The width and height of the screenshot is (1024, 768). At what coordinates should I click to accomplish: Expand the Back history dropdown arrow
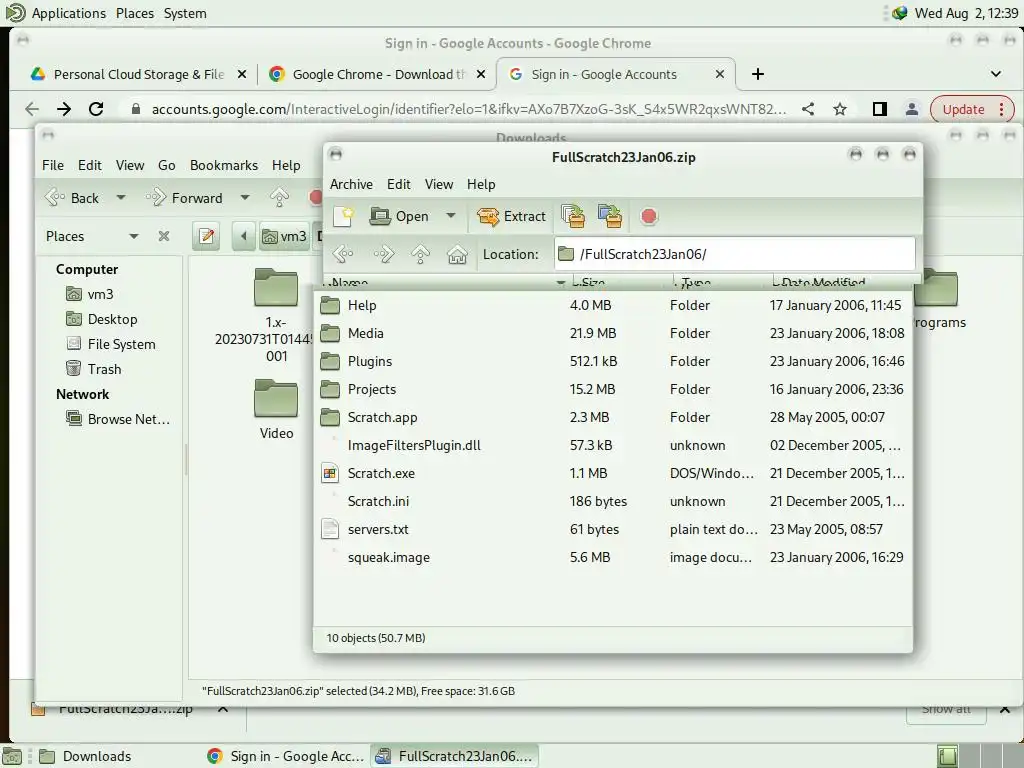click(121, 197)
